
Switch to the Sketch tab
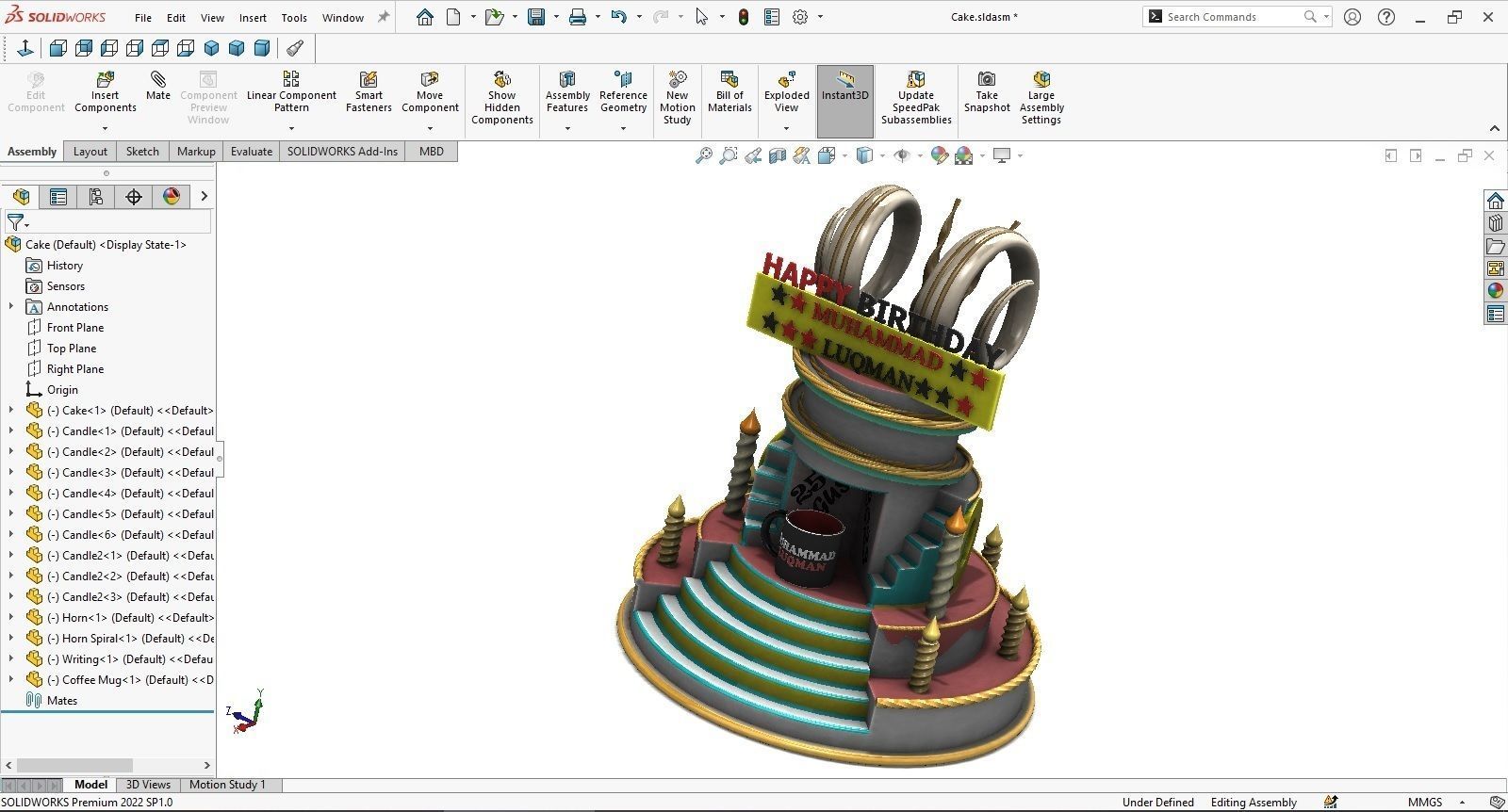(142, 152)
